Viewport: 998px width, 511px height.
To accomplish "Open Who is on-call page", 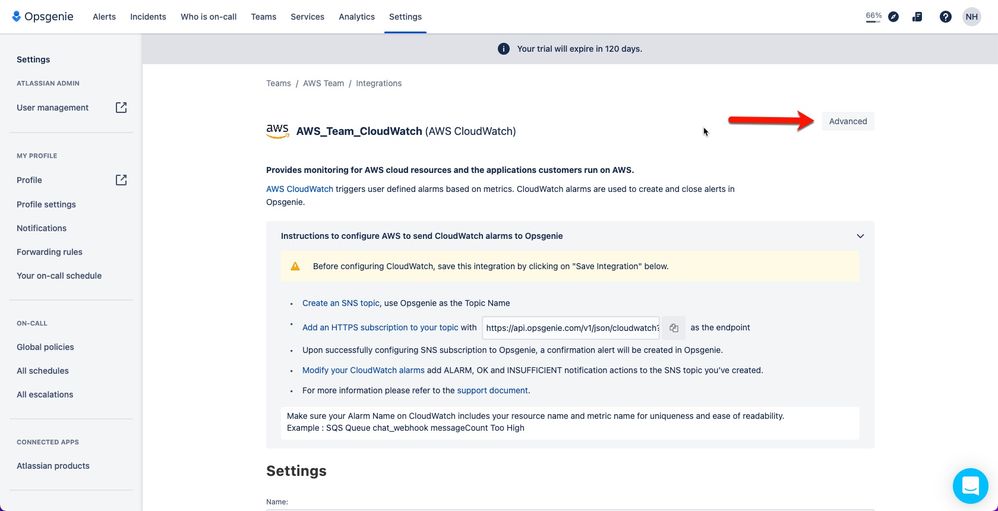I will click(209, 17).
